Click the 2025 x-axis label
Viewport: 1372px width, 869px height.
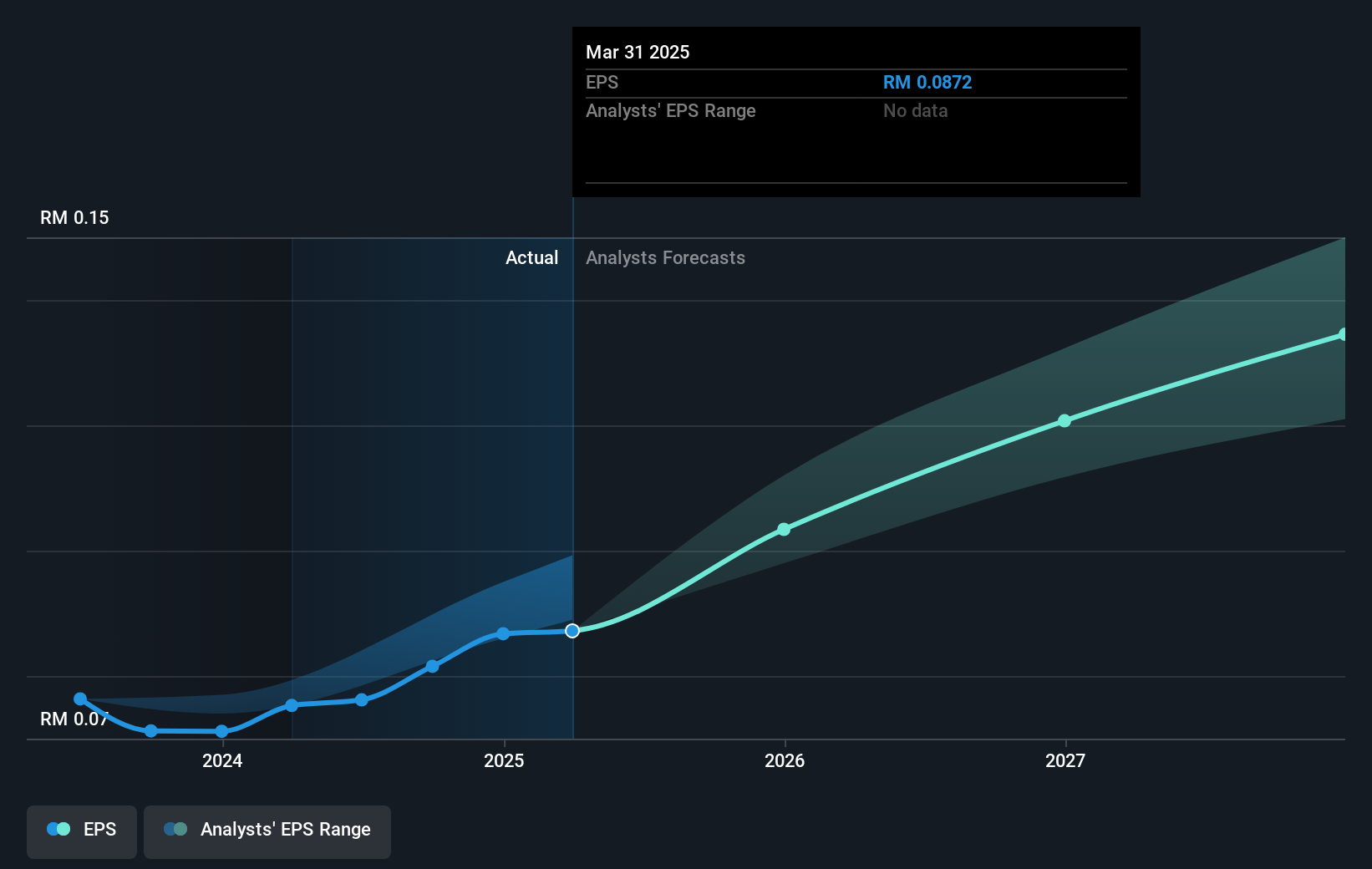(504, 760)
